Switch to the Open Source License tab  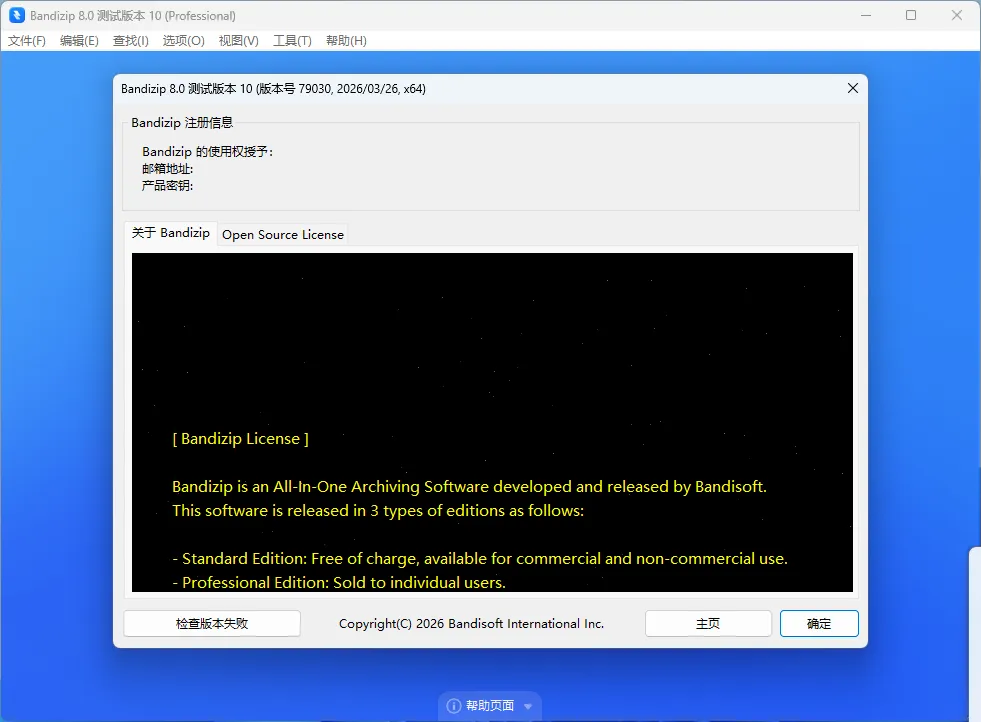283,235
